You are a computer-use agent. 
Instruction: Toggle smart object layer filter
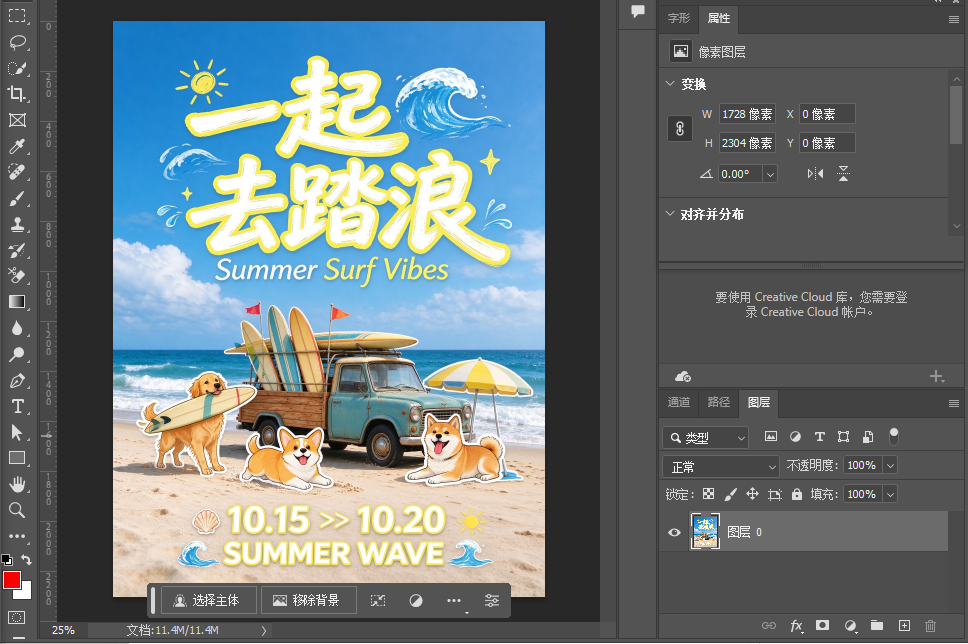868,437
